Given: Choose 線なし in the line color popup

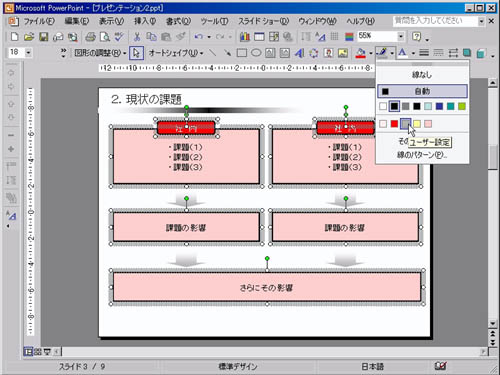Looking at the screenshot, I should pos(422,75).
